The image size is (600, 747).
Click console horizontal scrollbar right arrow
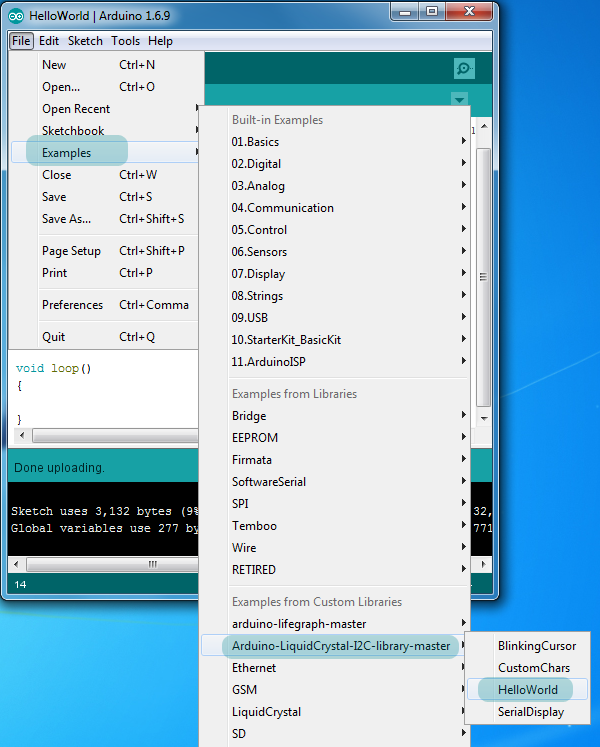point(484,565)
